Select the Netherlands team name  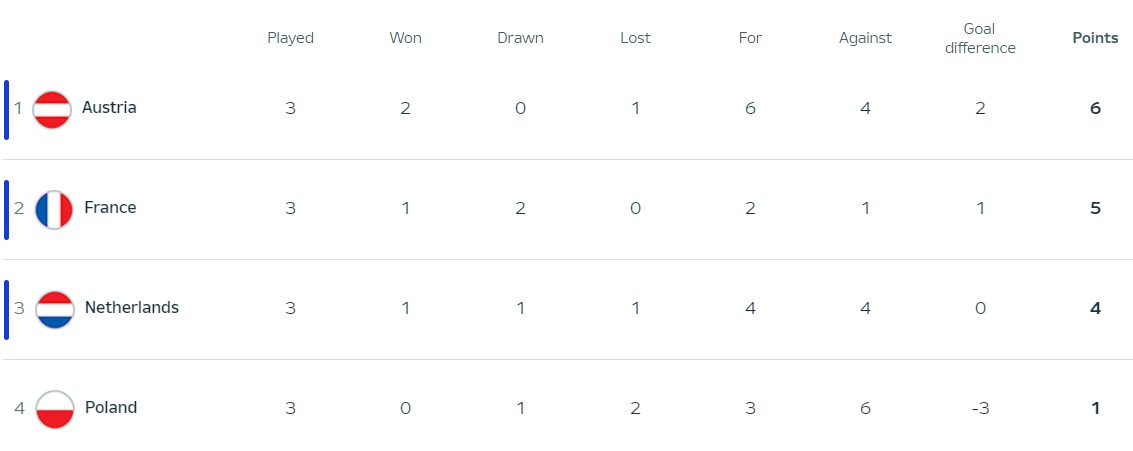point(132,307)
